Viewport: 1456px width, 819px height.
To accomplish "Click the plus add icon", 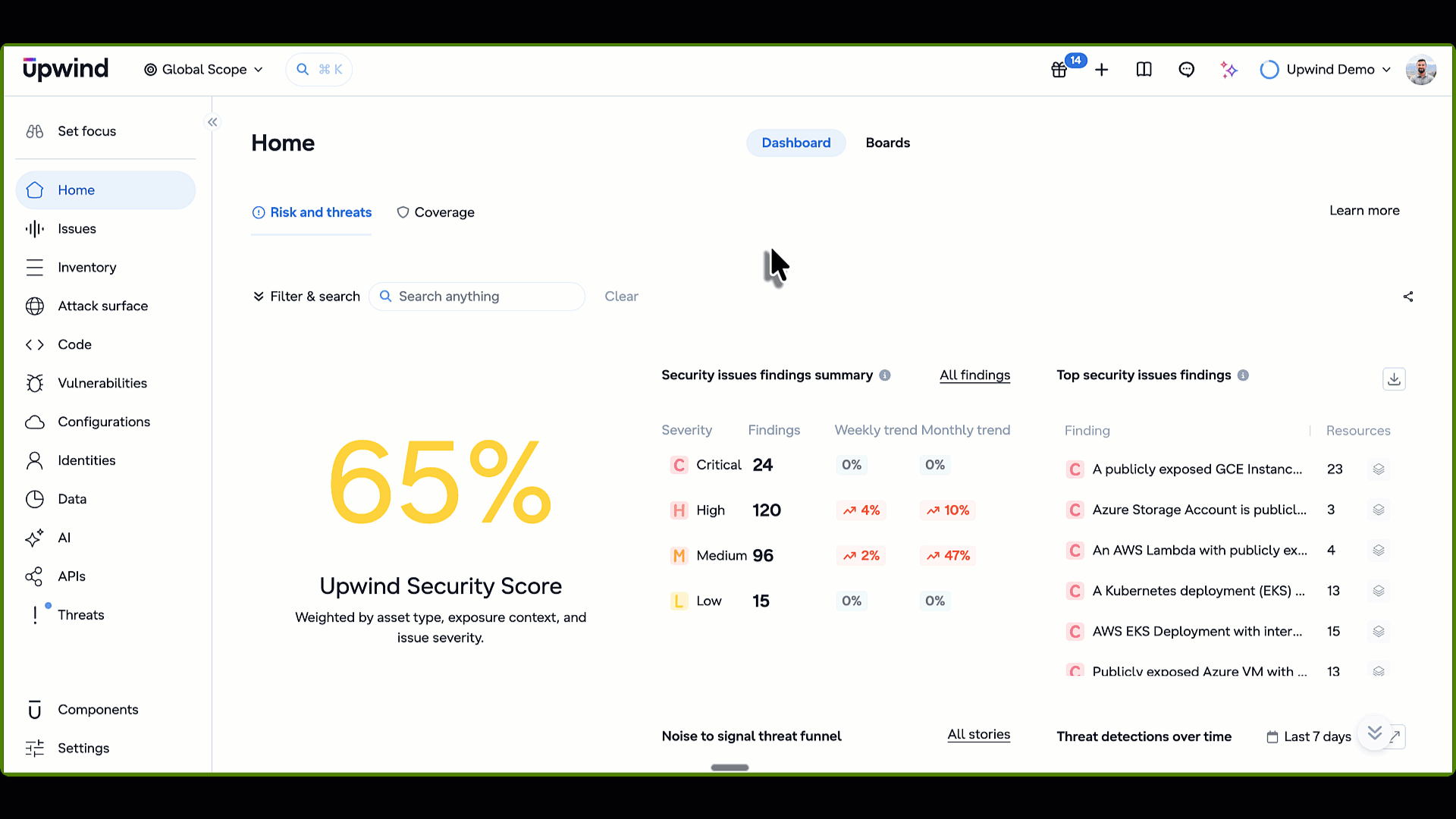I will click(1102, 70).
